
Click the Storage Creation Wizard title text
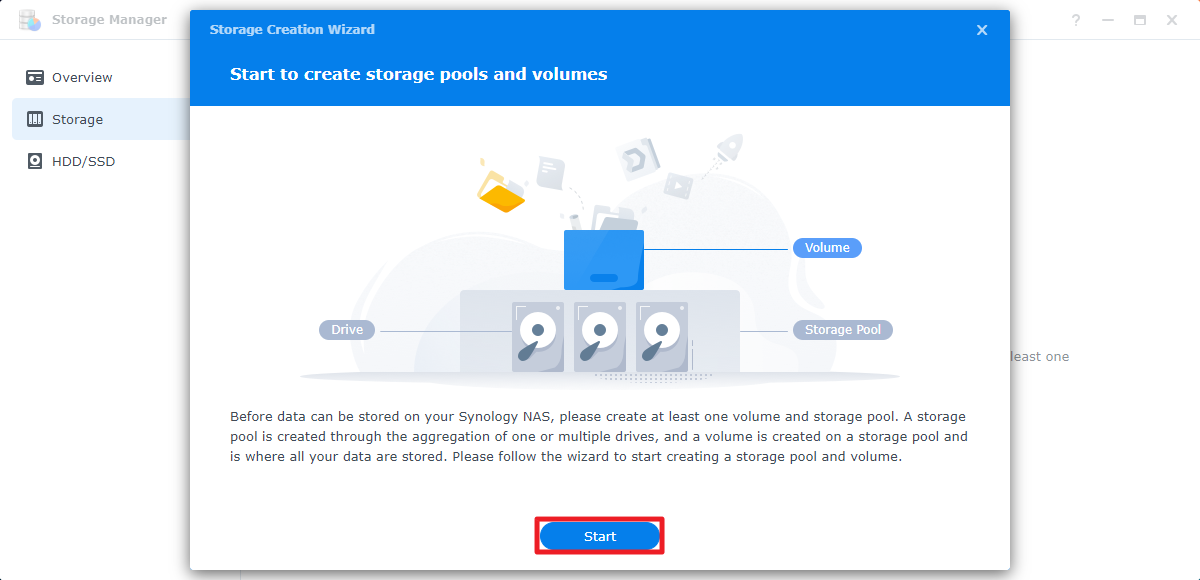(x=292, y=30)
